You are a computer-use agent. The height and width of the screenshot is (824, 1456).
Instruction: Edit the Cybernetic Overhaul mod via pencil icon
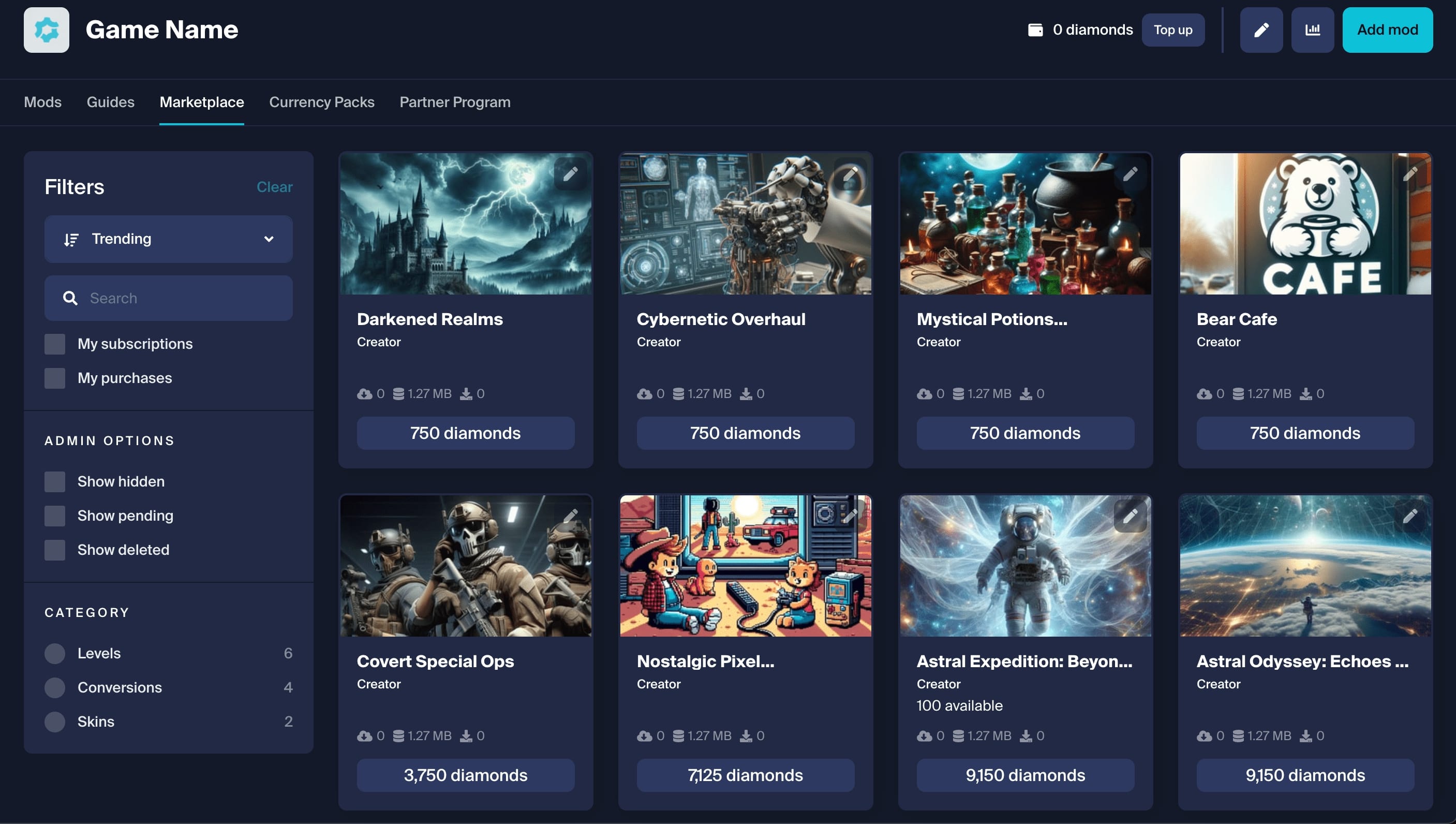pyautogui.click(x=850, y=174)
